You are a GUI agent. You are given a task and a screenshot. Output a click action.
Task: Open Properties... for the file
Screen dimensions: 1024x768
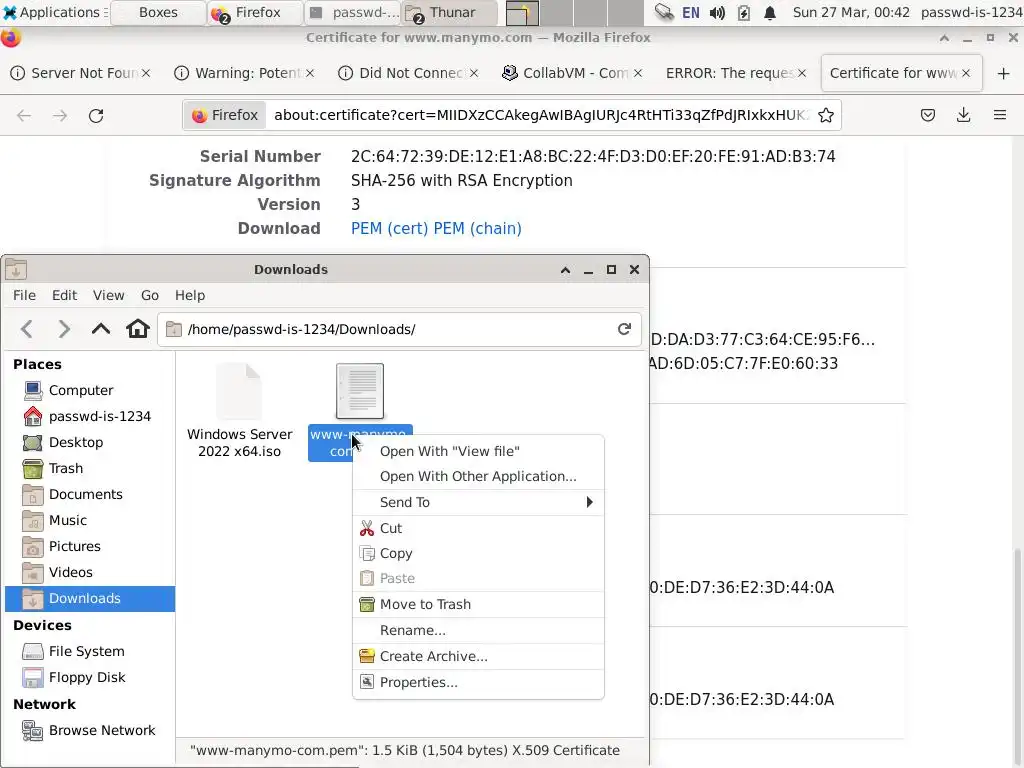click(x=478, y=682)
